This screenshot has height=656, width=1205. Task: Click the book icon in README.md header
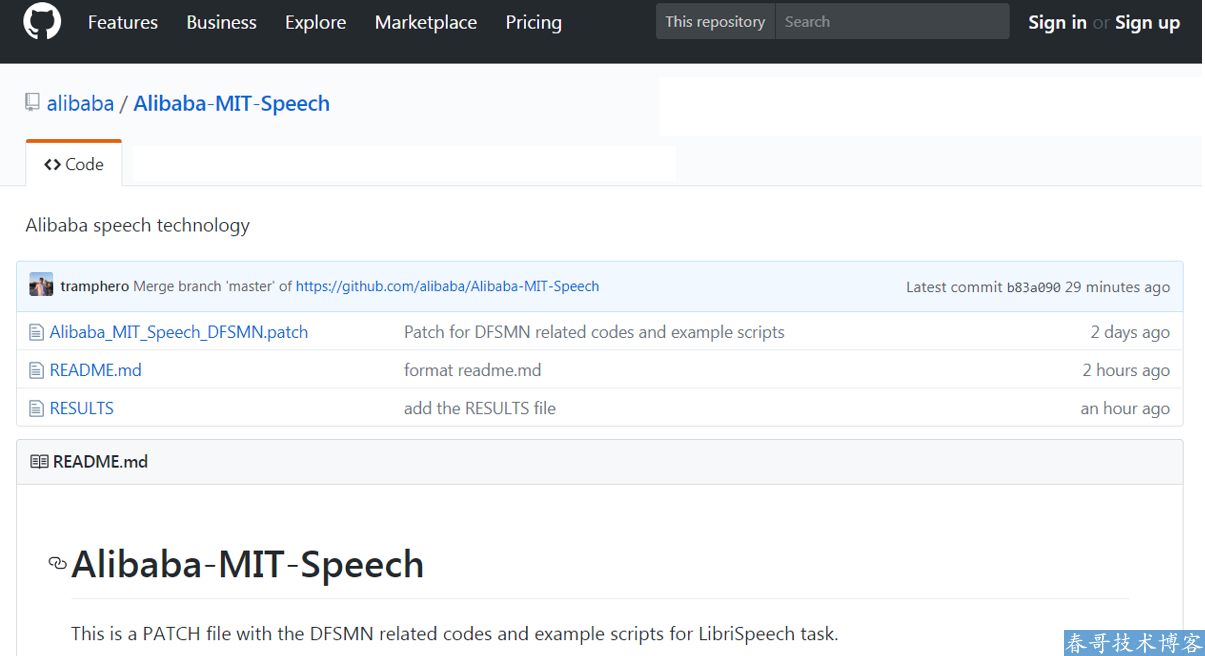[x=39, y=462]
